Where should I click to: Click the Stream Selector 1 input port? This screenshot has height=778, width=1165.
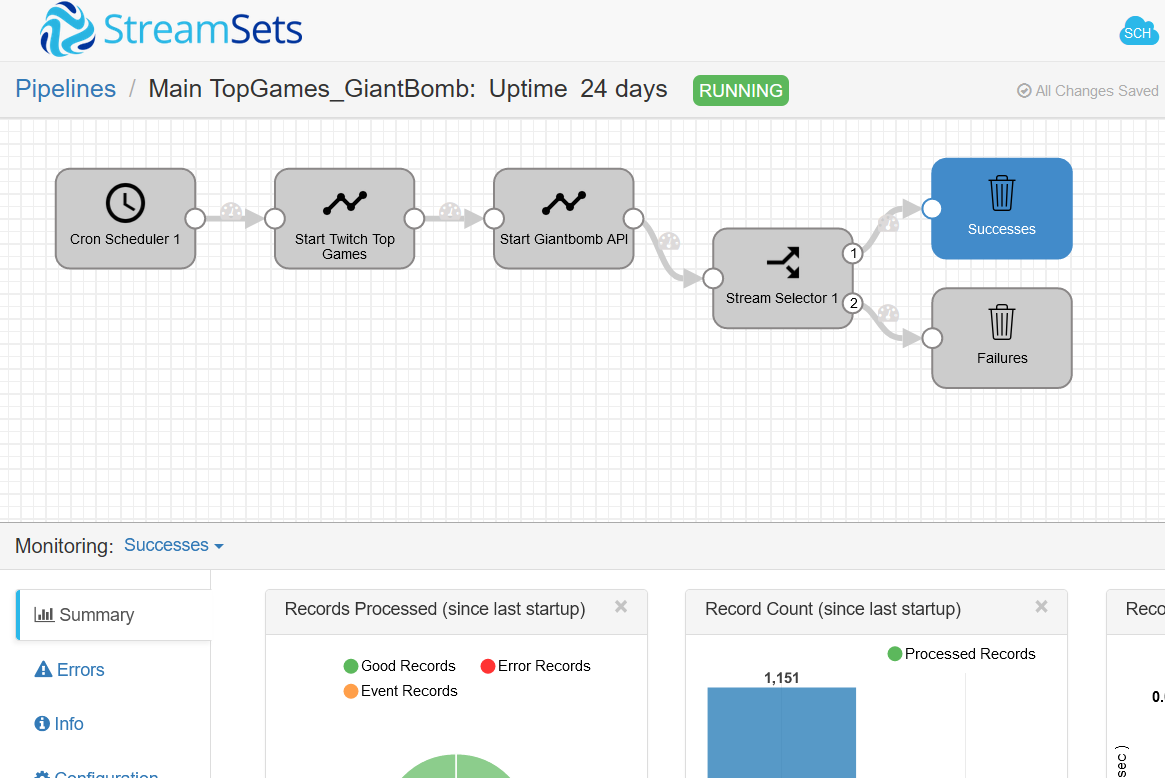point(713,279)
